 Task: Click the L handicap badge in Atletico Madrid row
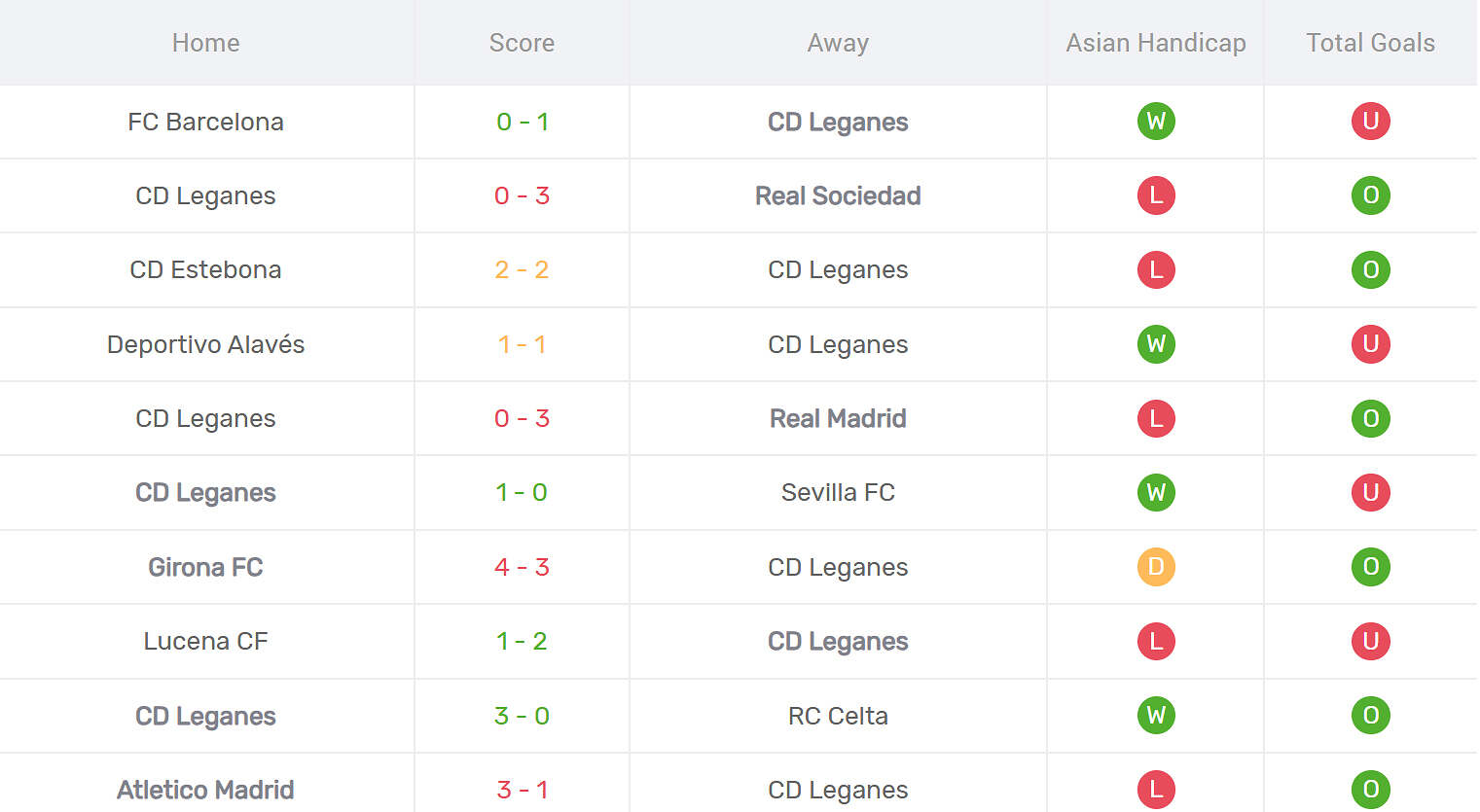coord(1156,790)
